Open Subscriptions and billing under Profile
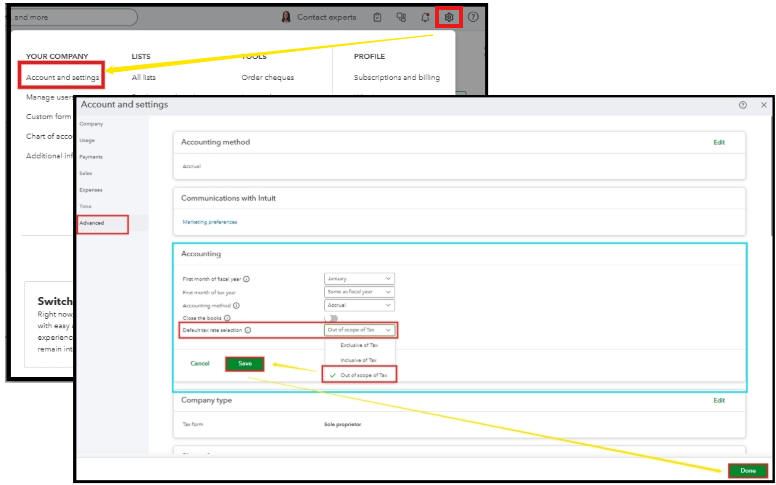 pyautogui.click(x=397, y=78)
